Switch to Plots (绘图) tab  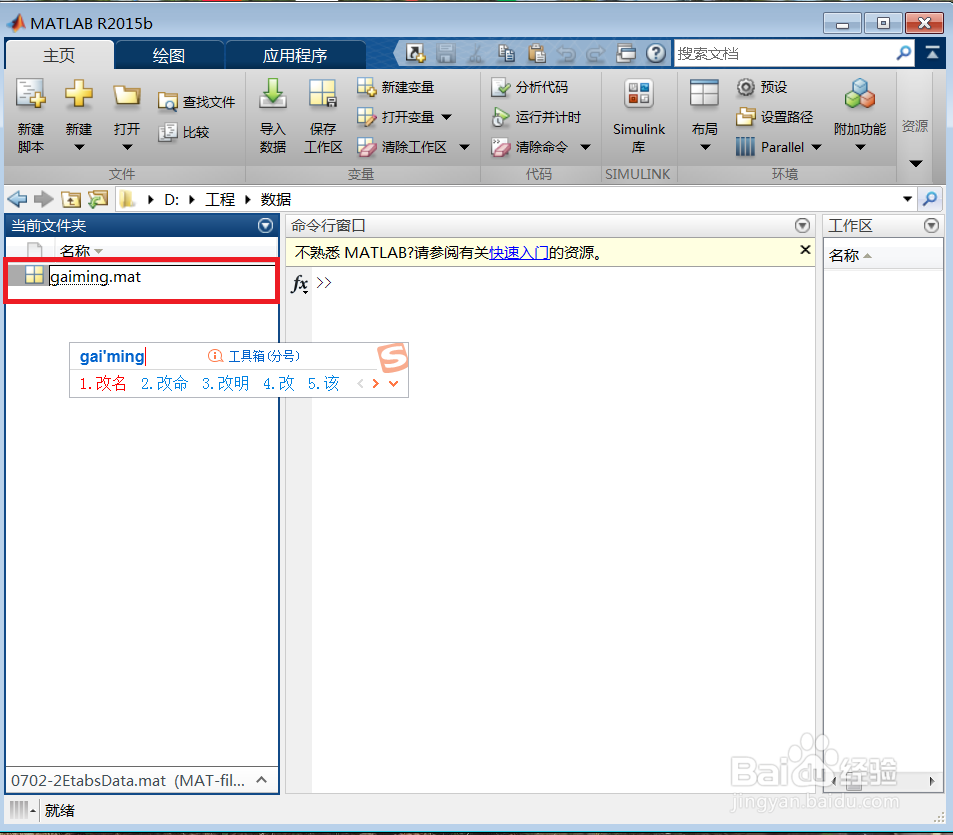(x=169, y=56)
